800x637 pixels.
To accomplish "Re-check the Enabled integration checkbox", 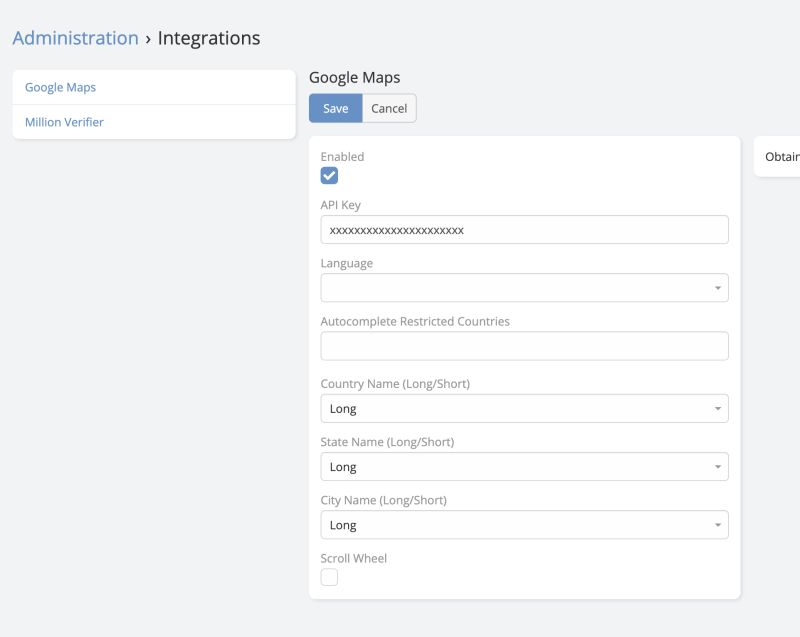I will 330,174.
